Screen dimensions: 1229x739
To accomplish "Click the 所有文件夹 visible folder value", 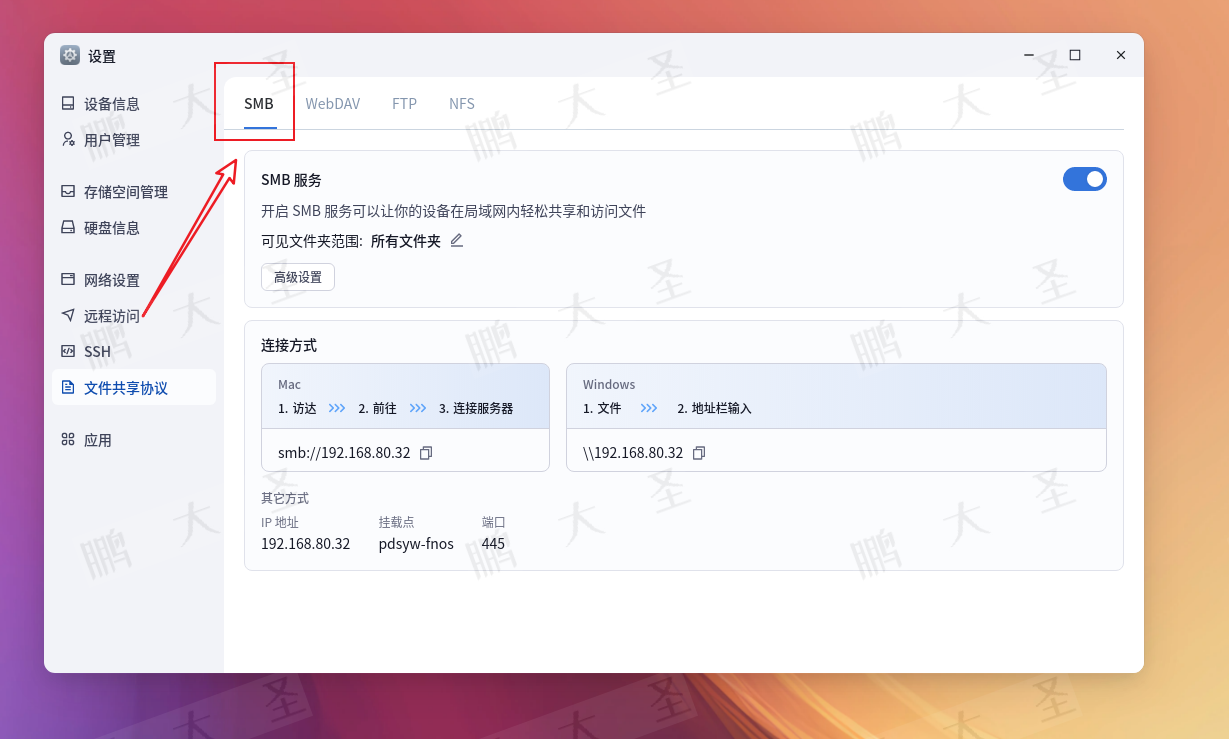I will coord(406,241).
